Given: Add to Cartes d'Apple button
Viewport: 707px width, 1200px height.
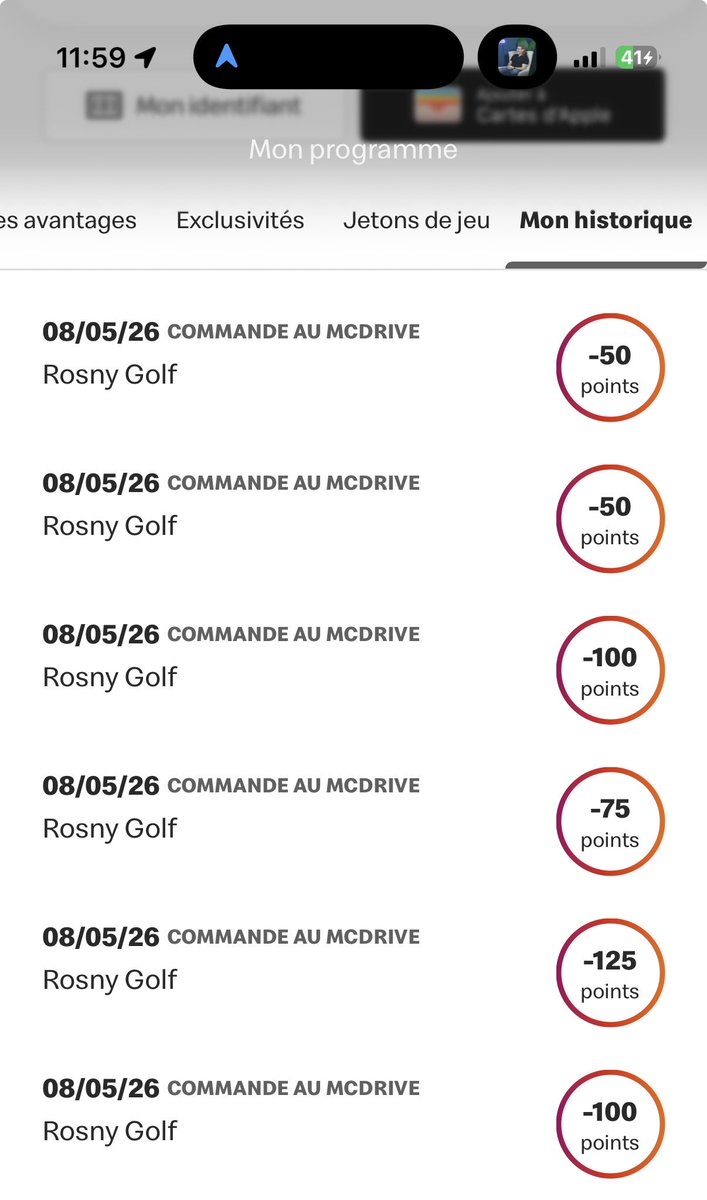Looking at the screenshot, I should click(x=512, y=105).
